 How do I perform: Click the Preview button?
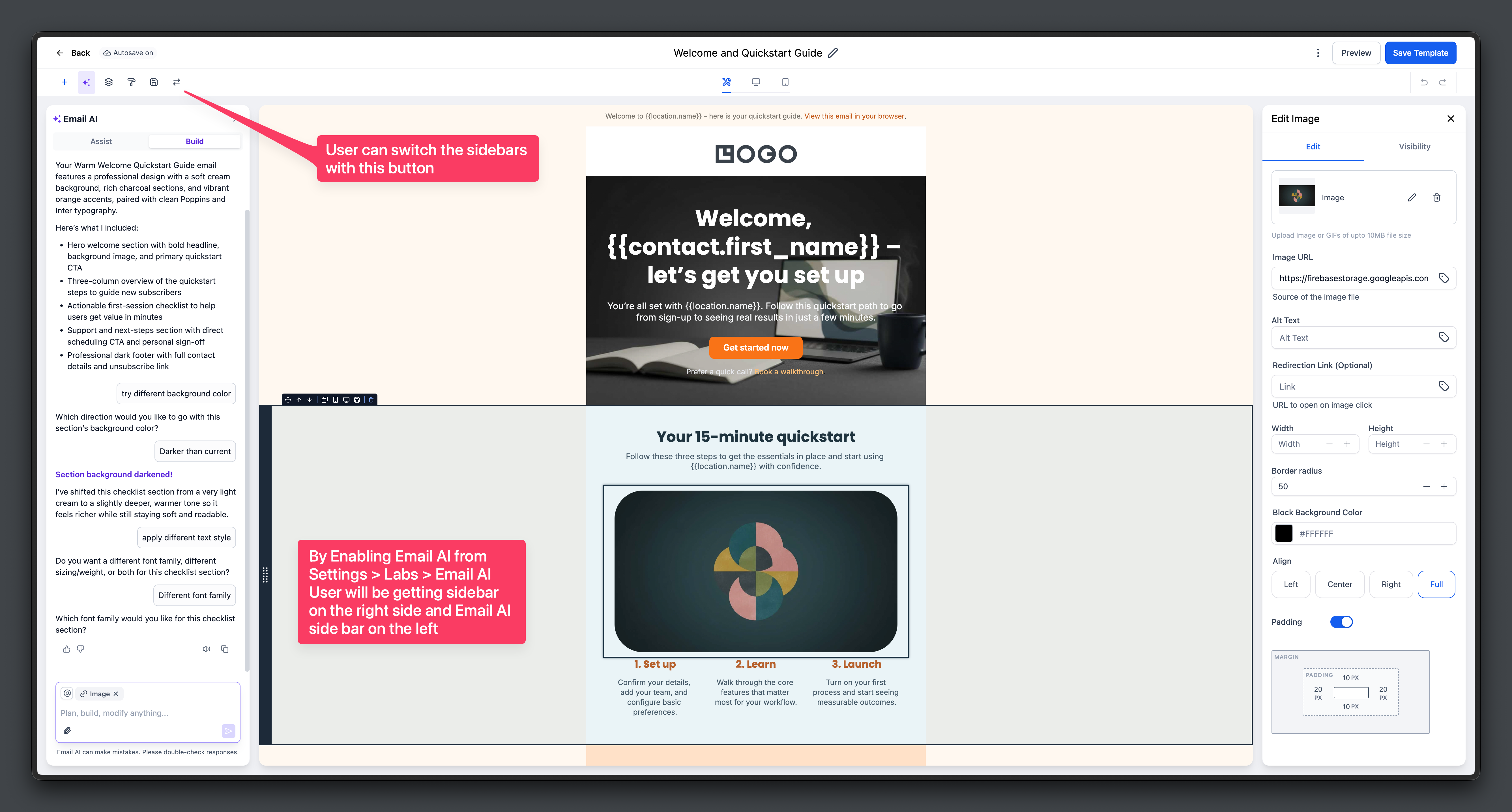point(1356,53)
